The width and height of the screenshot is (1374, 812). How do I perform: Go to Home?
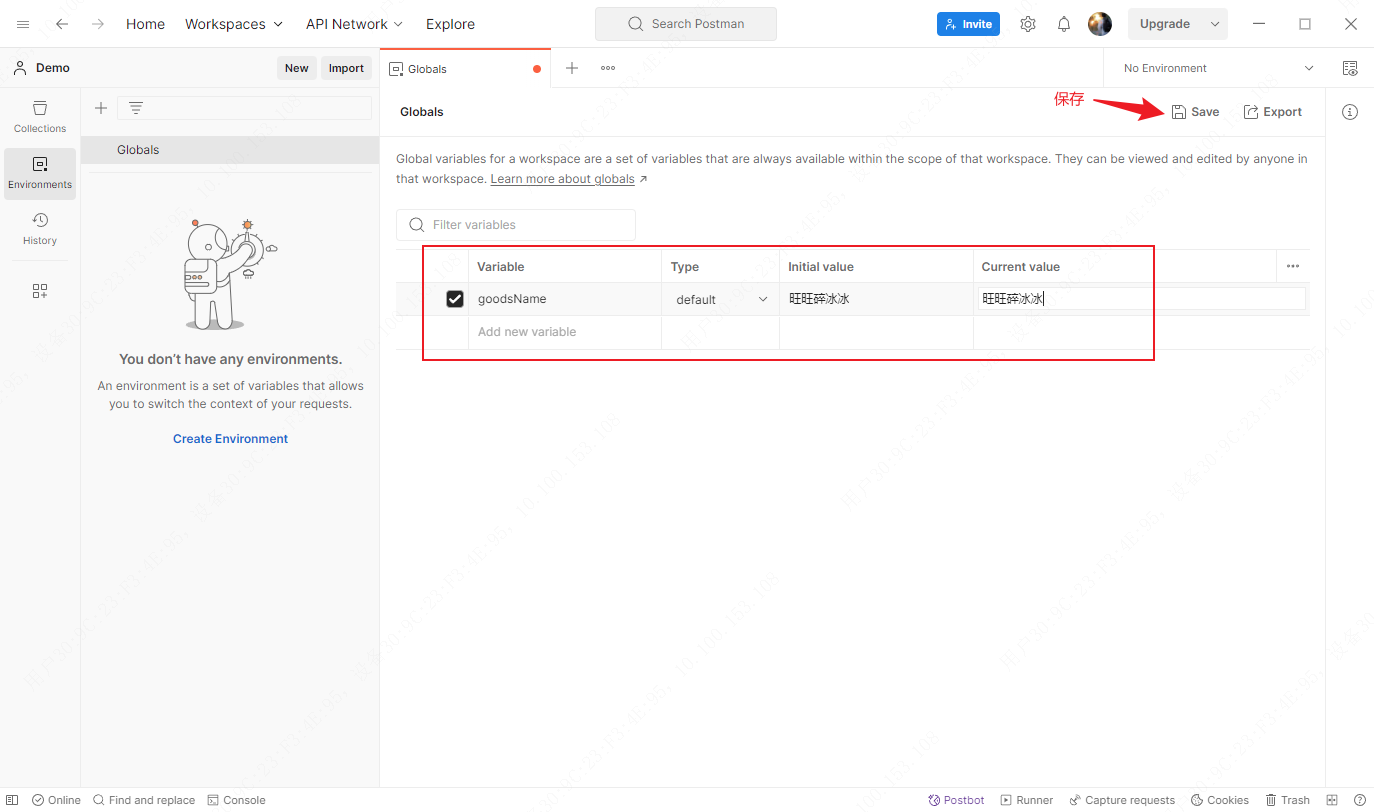145,24
